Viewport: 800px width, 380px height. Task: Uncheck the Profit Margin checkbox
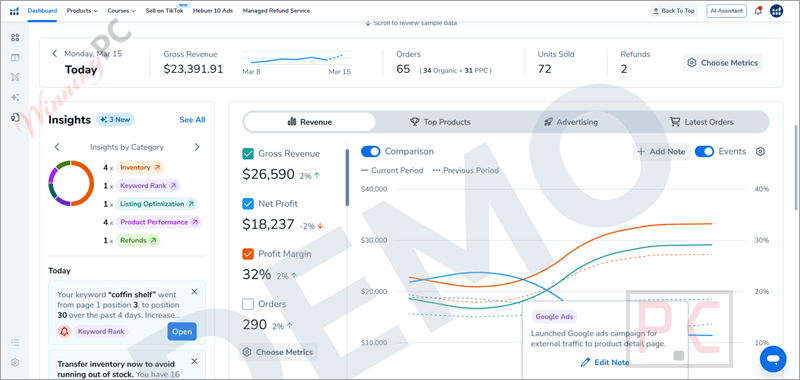(x=248, y=254)
